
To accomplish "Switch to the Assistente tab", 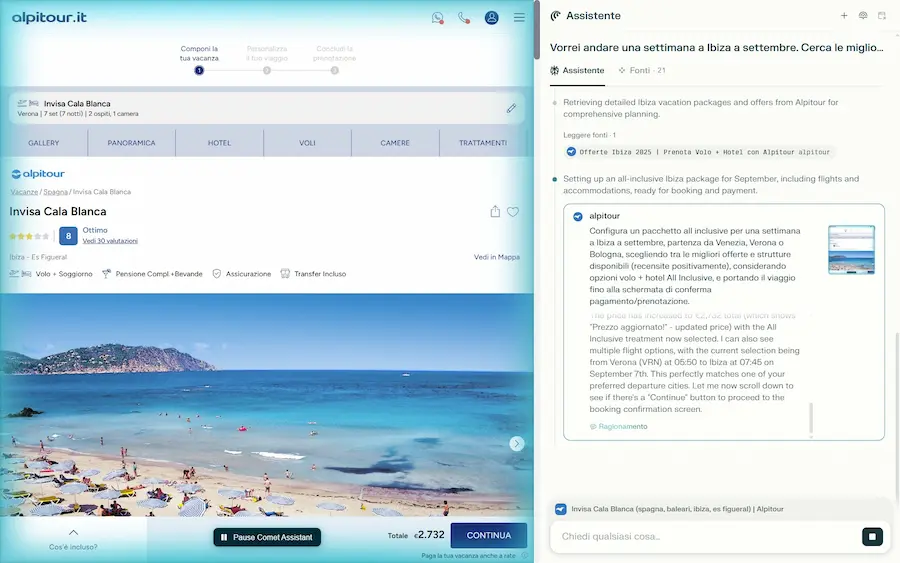I will [x=577, y=71].
